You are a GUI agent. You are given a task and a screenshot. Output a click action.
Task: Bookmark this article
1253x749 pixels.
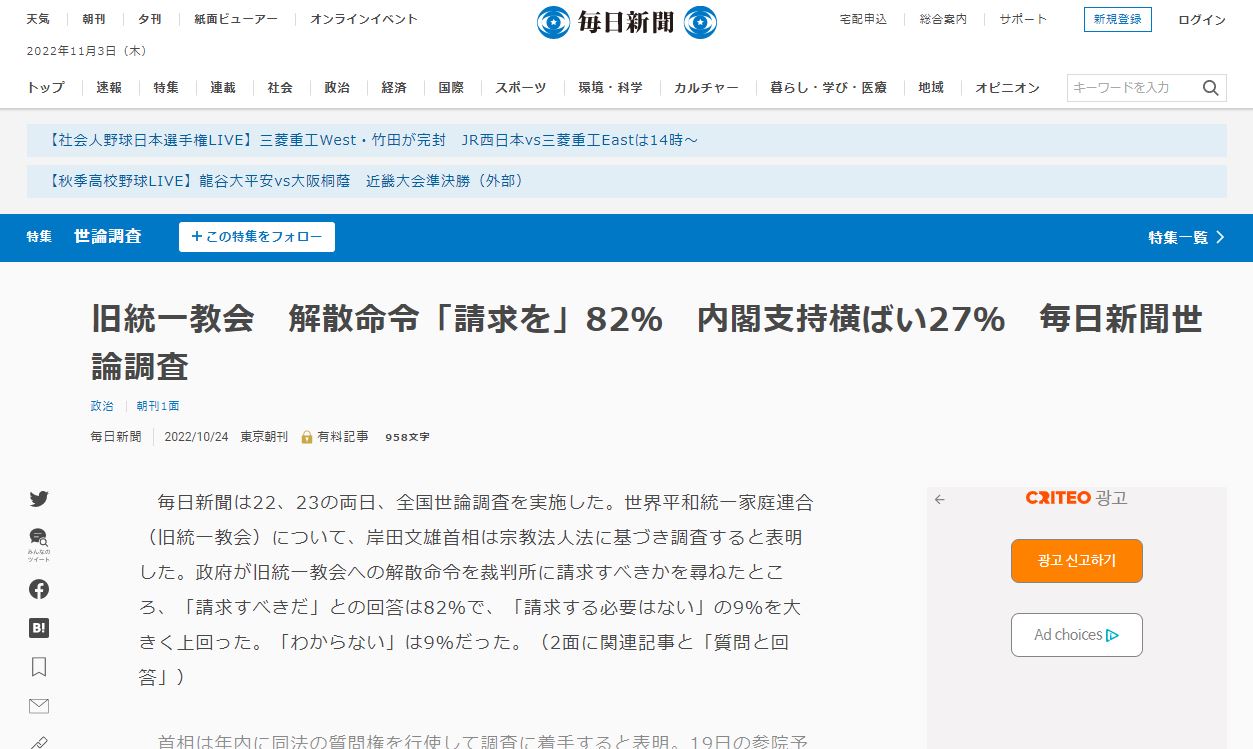[x=39, y=667]
